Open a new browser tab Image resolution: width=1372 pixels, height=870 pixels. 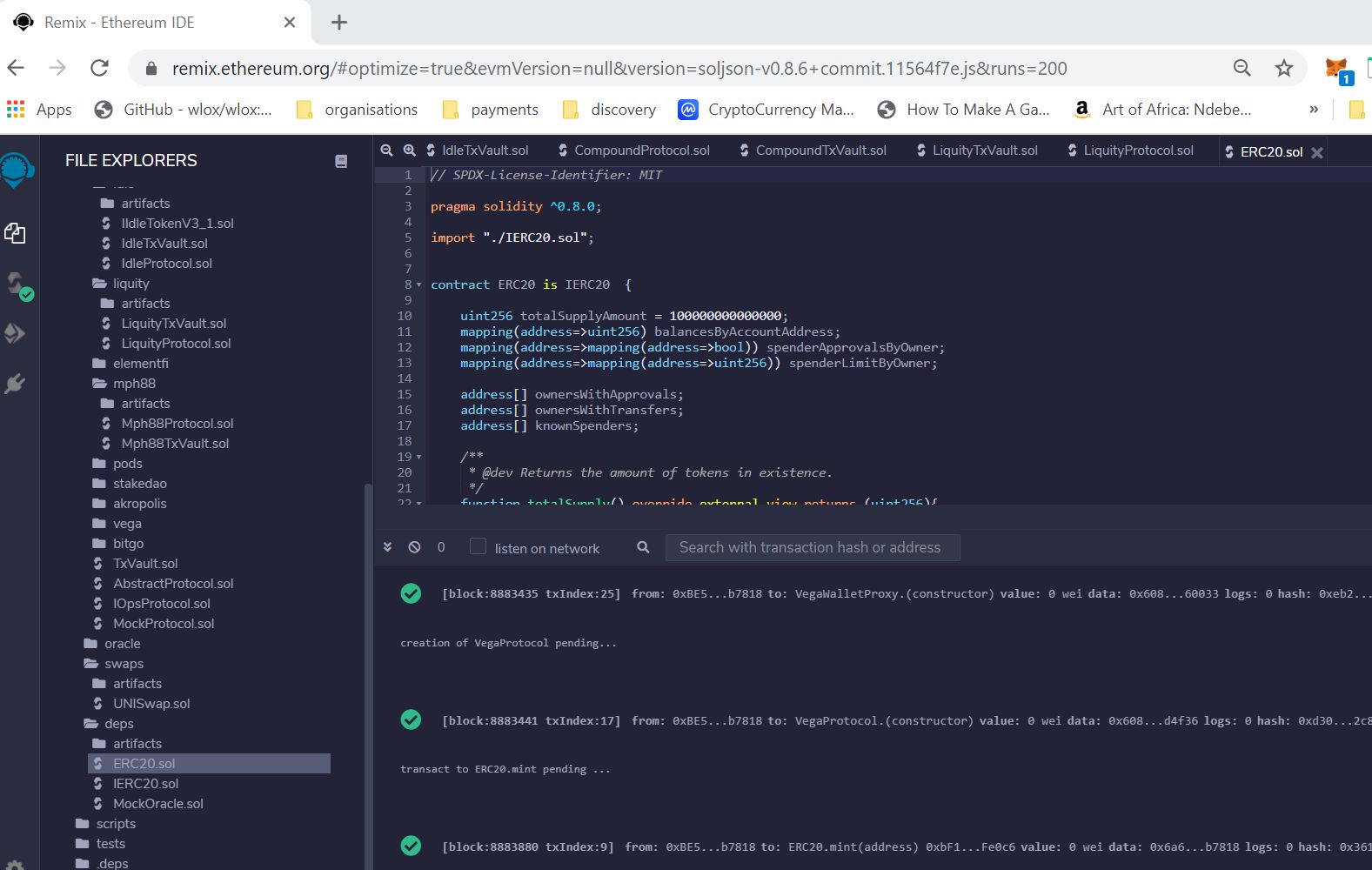click(339, 23)
